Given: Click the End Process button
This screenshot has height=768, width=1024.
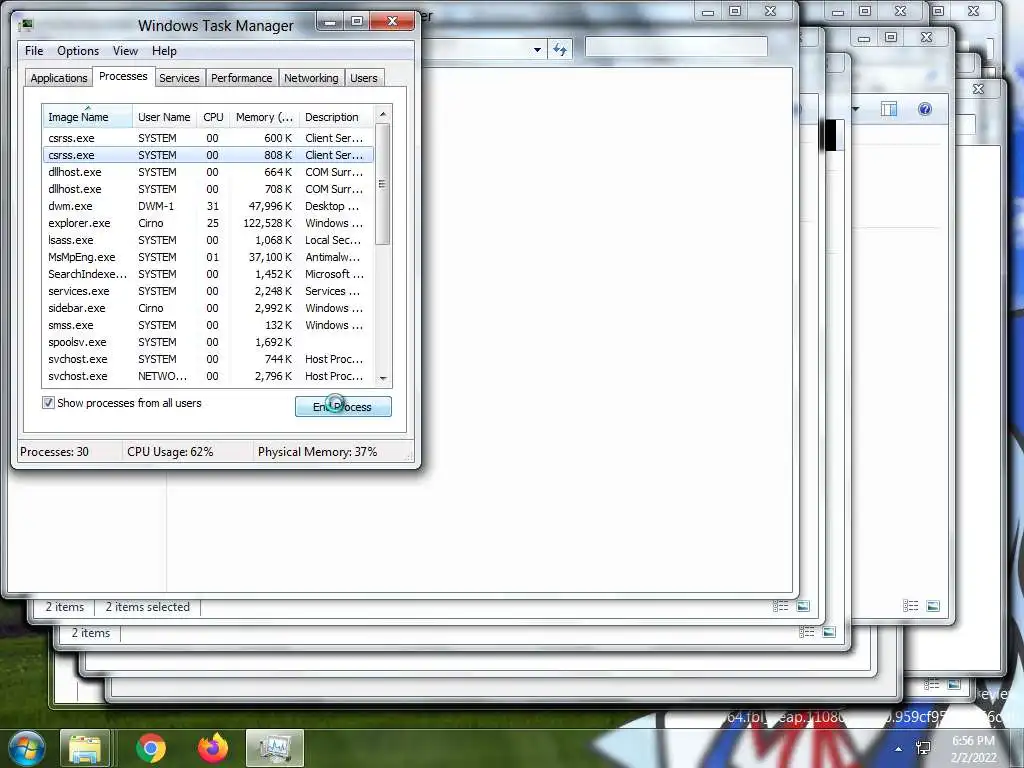Looking at the screenshot, I should click(343, 406).
